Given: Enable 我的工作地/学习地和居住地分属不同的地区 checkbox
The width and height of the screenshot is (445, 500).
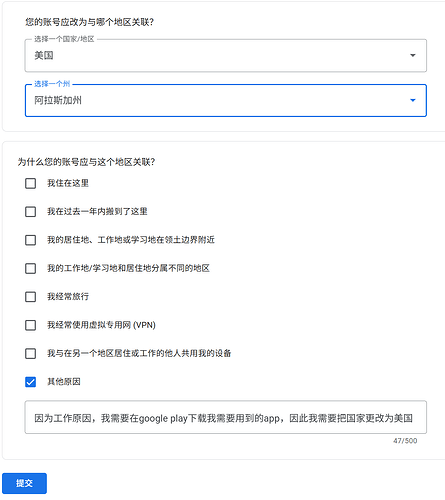Looking at the screenshot, I should 31,268.
